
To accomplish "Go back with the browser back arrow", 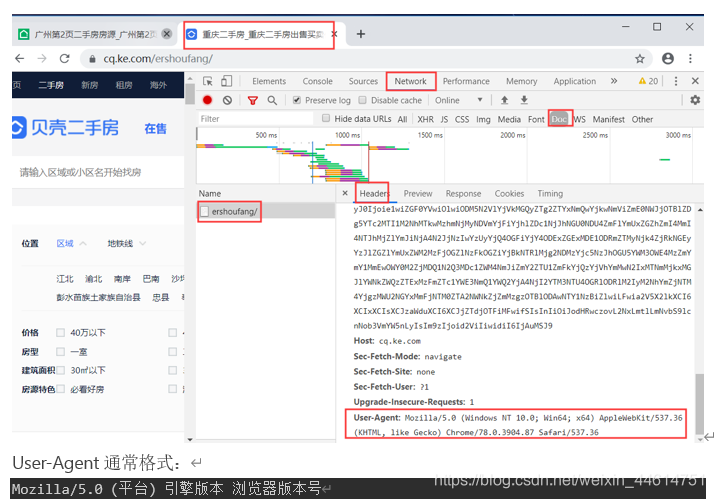I will point(20,59).
